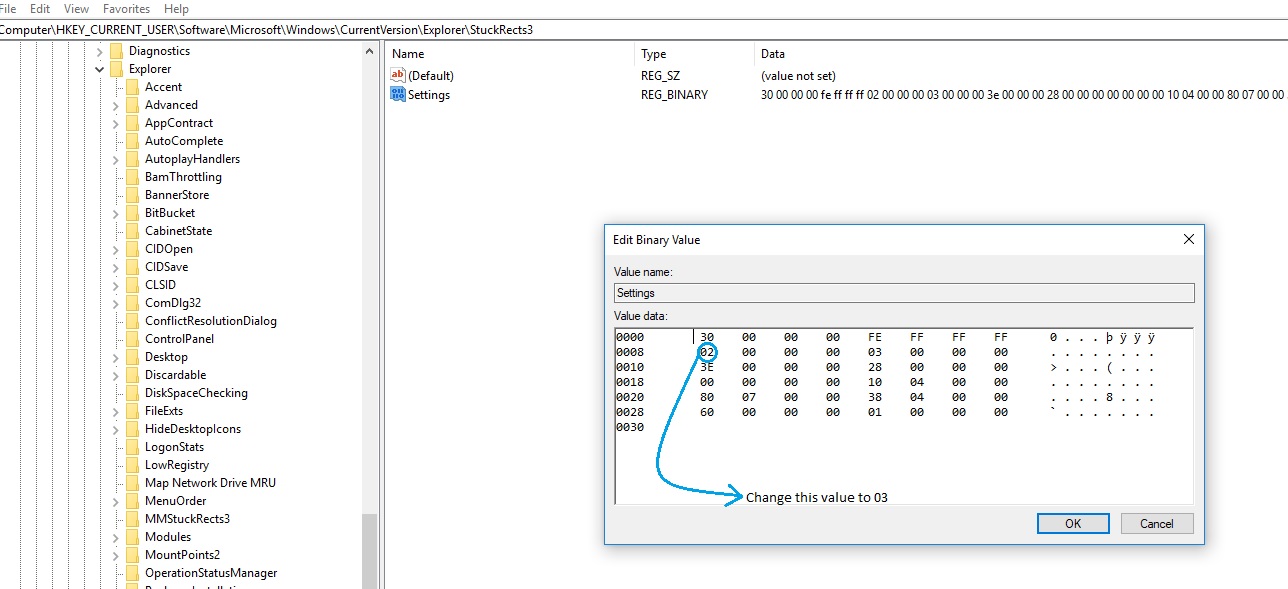Click REG_BINARY type cell of Settings
This screenshot has width=1288, height=589.
pos(674,95)
